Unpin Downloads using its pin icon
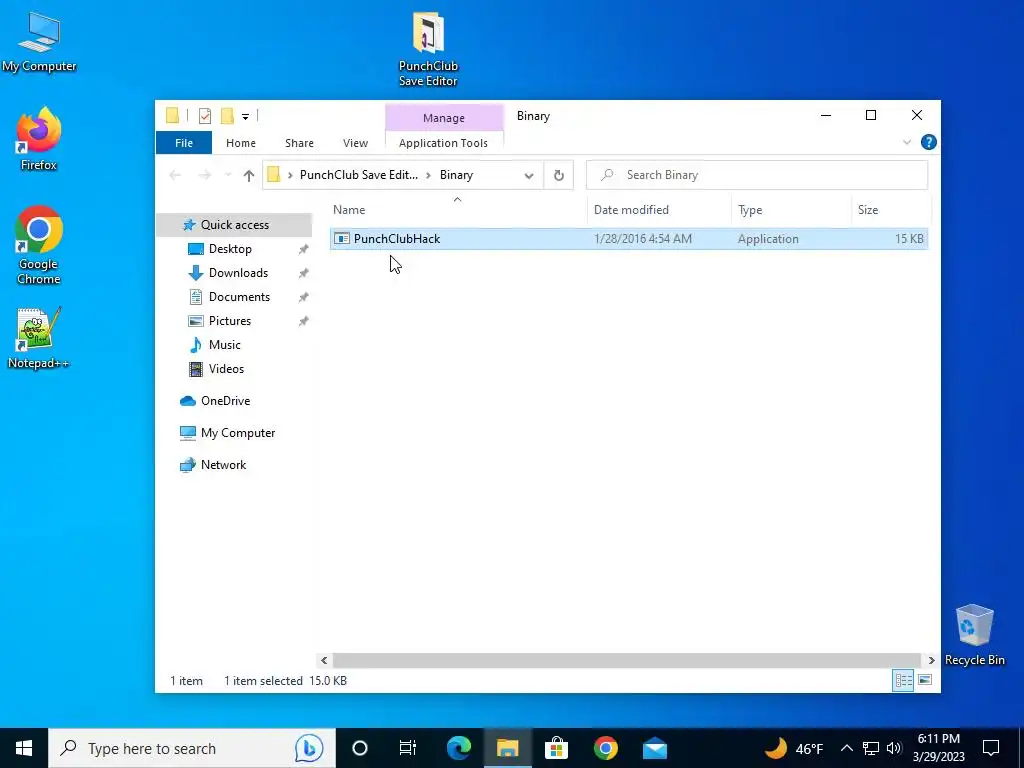The width and height of the screenshot is (1024, 768). click(x=304, y=274)
